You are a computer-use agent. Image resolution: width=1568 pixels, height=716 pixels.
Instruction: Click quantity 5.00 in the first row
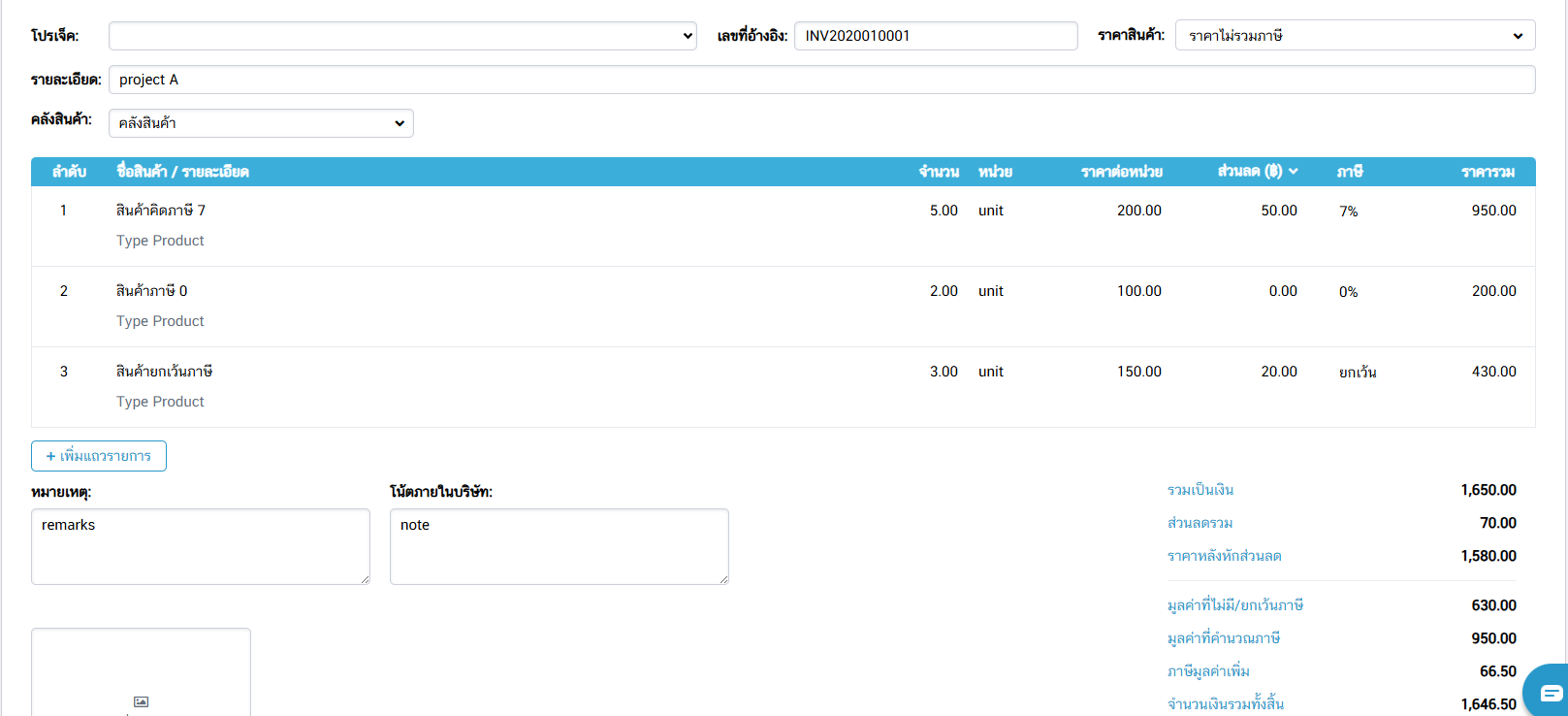point(943,211)
